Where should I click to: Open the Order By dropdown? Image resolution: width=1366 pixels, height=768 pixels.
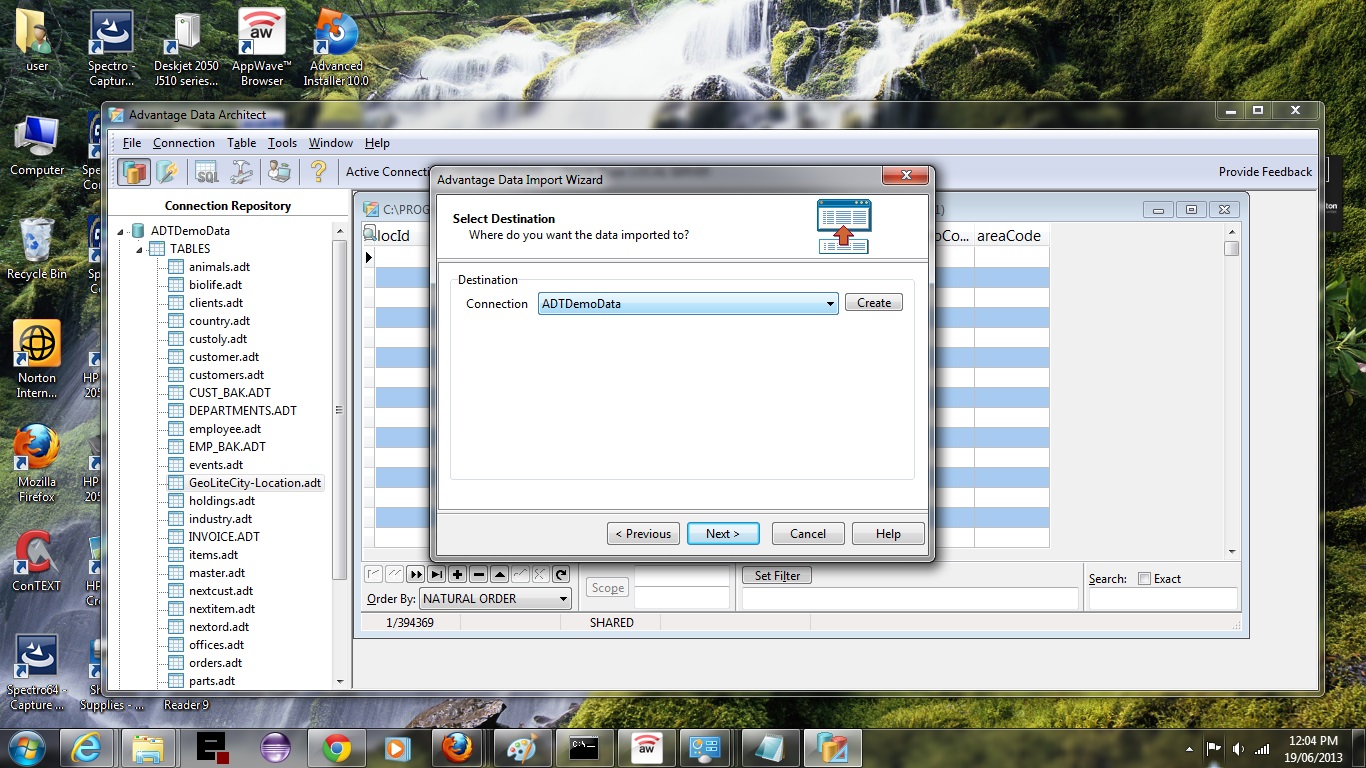coord(563,599)
